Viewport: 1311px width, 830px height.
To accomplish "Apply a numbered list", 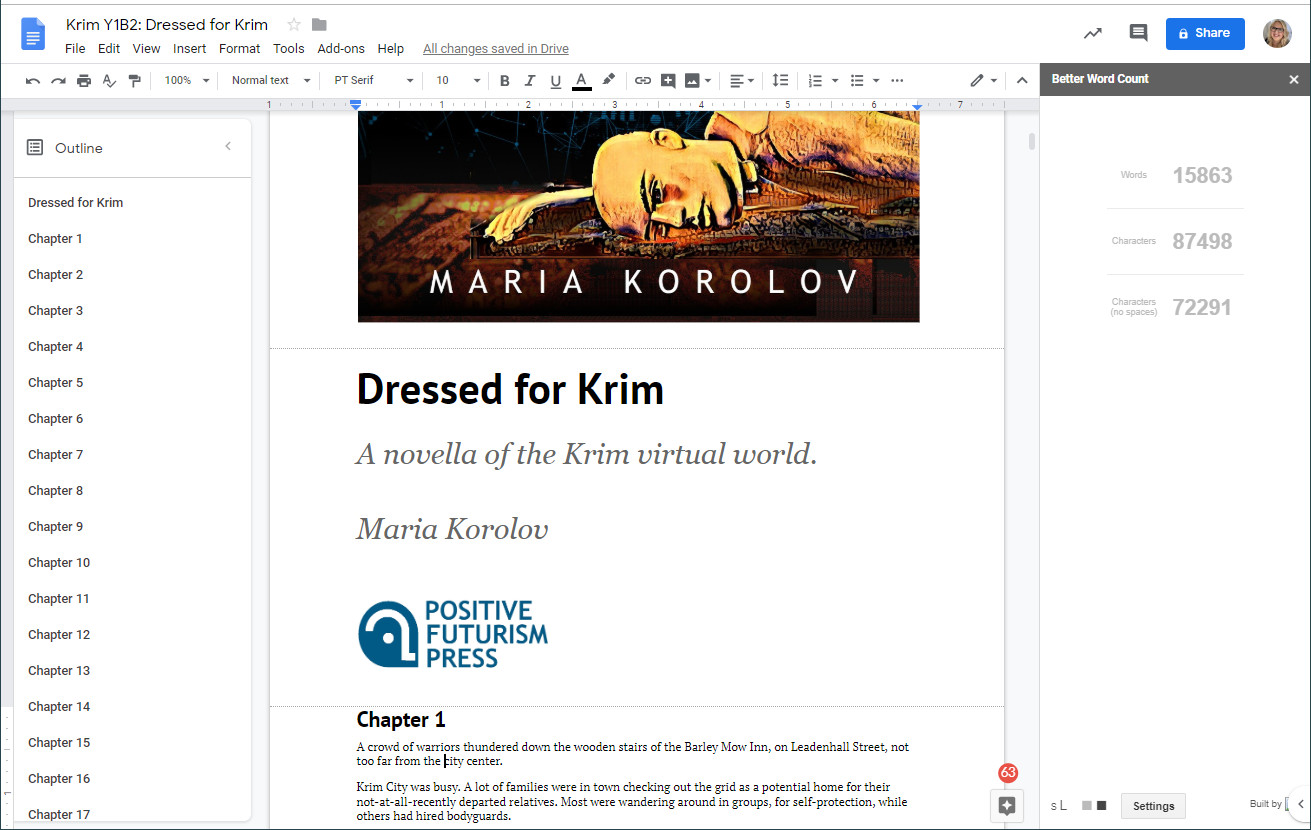I will pos(815,80).
